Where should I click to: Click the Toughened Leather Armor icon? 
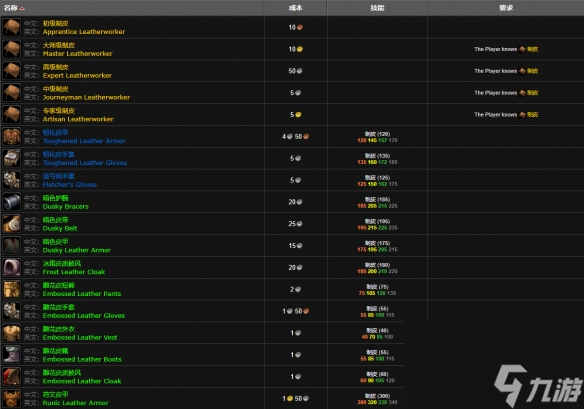(12, 136)
